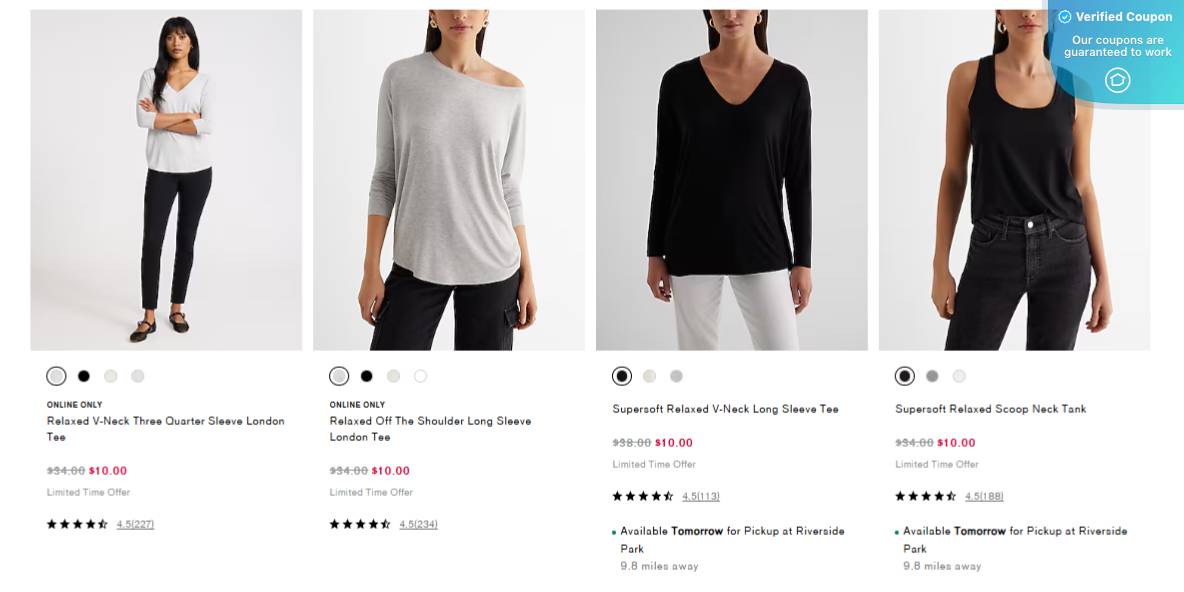This screenshot has height=592, width=1184.
Task: Open the coupon widget house icon
Action: (1117, 80)
